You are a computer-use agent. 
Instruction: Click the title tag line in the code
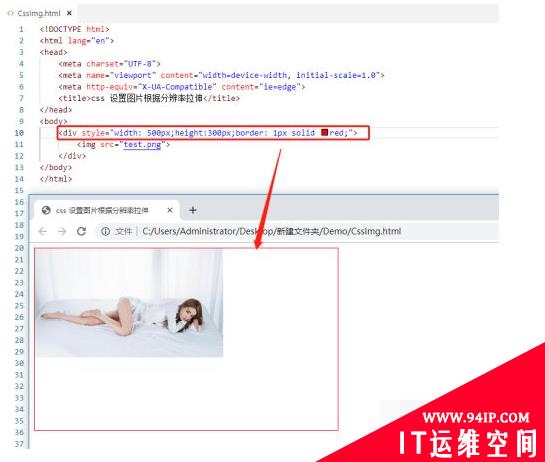(149, 98)
